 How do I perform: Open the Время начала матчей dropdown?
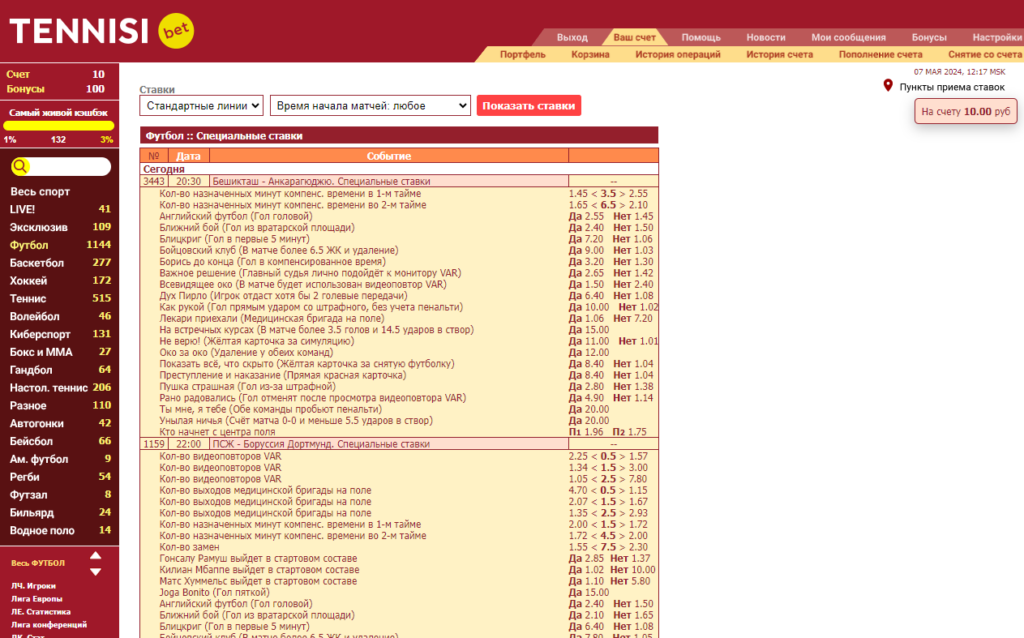point(370,106)
